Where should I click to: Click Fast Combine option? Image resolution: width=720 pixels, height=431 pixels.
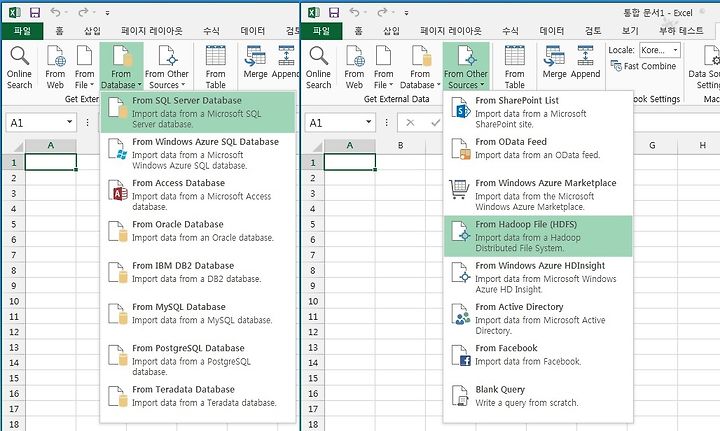click(x=643, y=66)
